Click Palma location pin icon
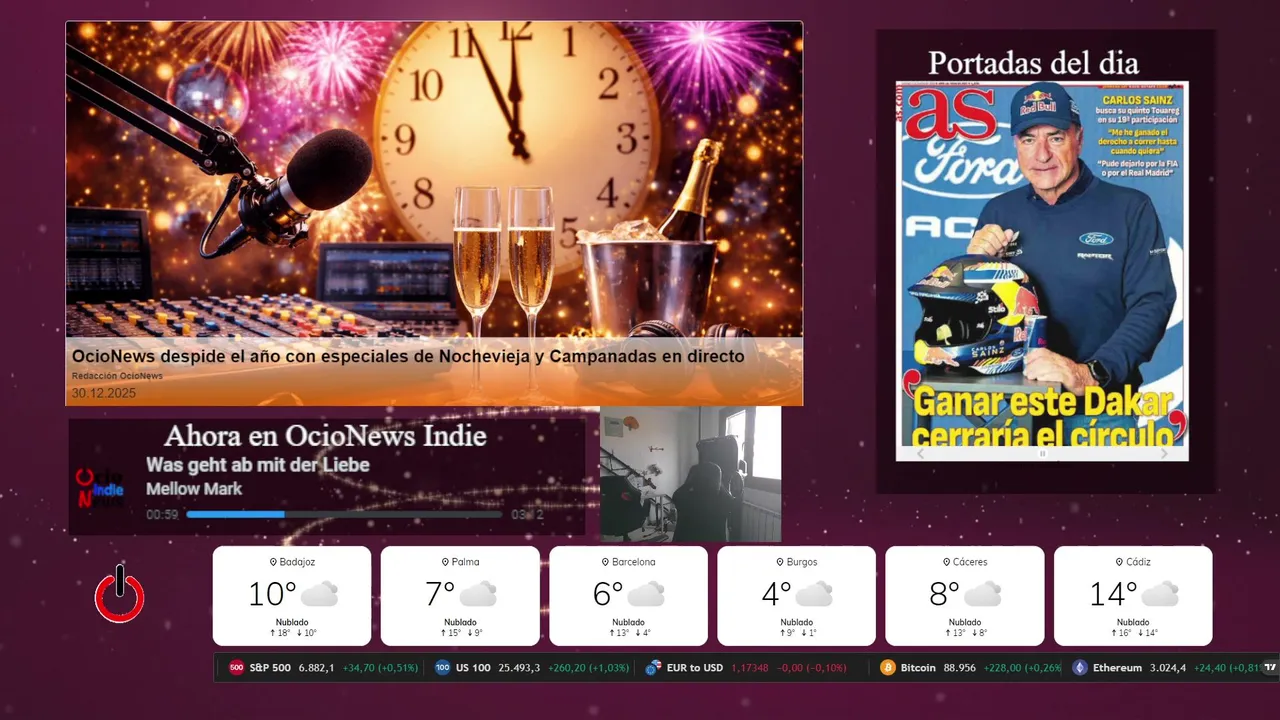The image size is (1280, 720). click(x=445, y=562)
